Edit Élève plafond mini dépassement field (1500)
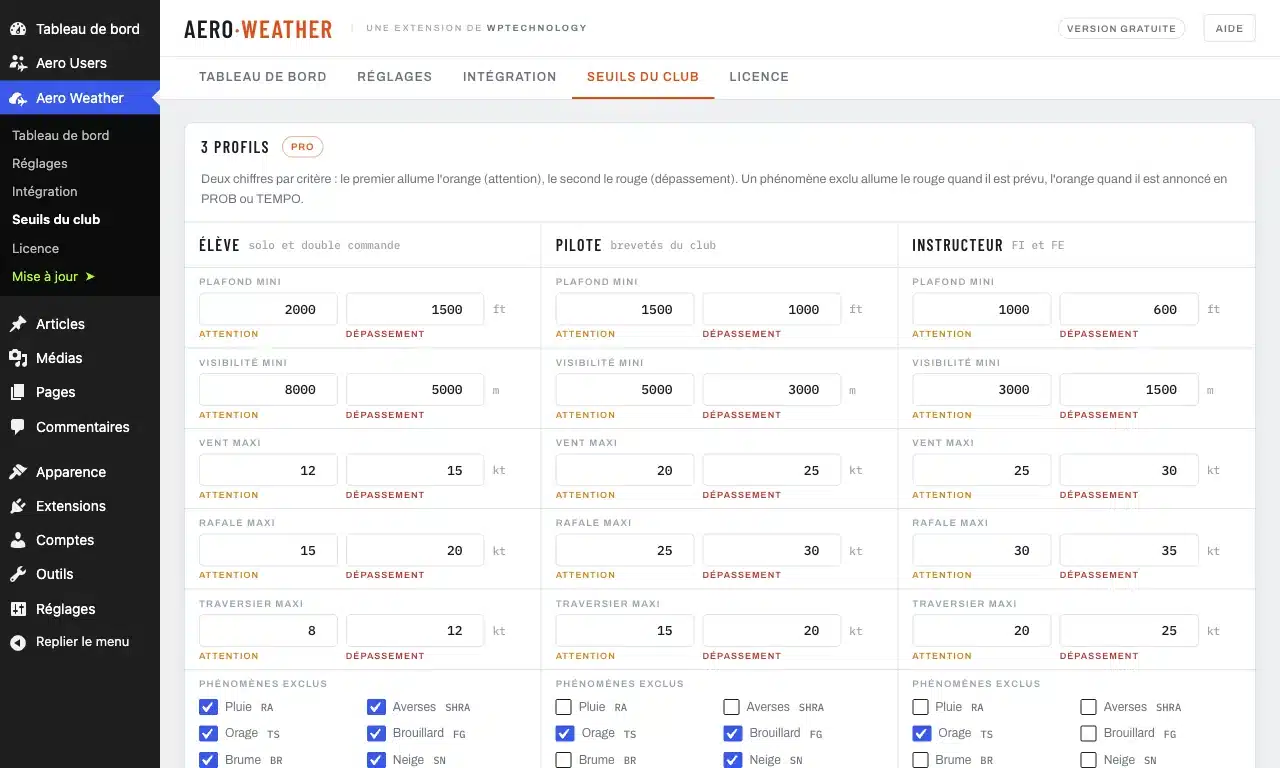Image resolution: width=1280 pixels, height=768 pixels. [415, 309]
